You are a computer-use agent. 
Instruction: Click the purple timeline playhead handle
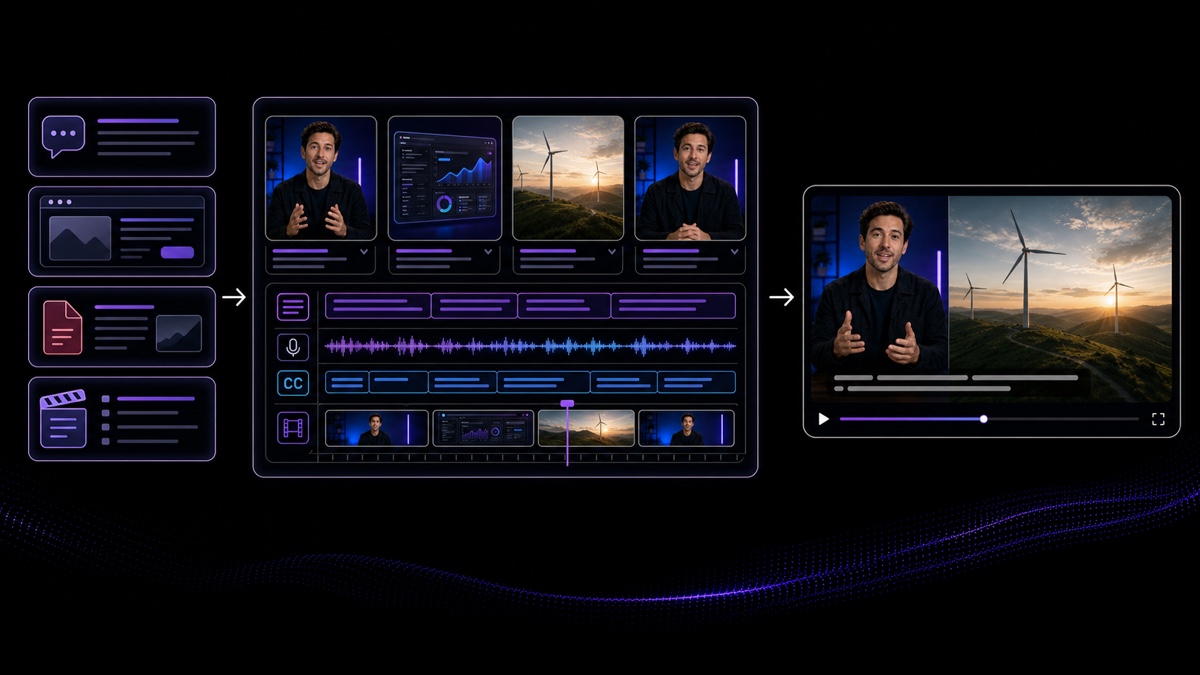[567, 403]
